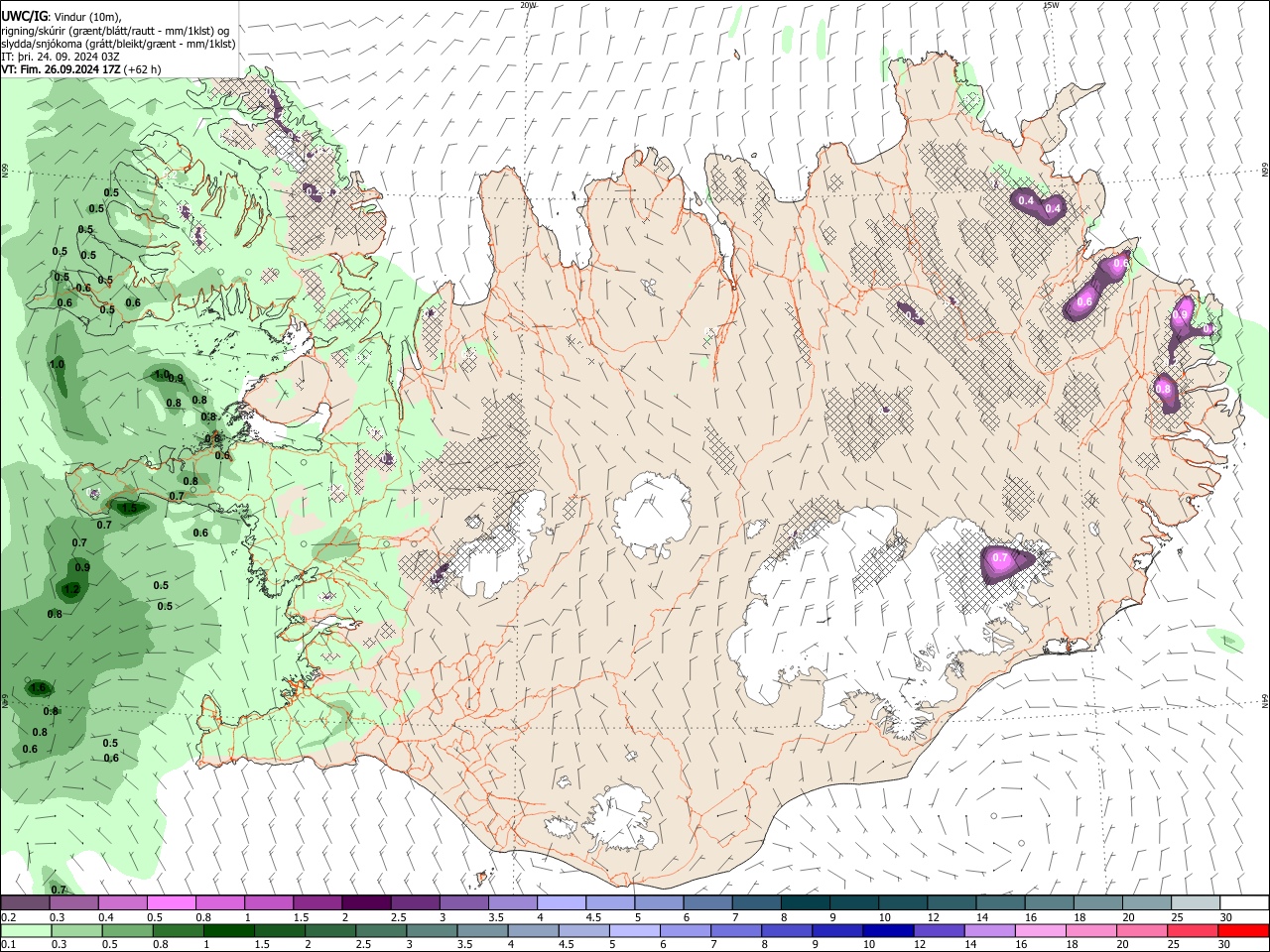Viewport: 1270px width, 952px height.
Task: Click the palest green swatch labelled 0.1
Action: [26, 930]
